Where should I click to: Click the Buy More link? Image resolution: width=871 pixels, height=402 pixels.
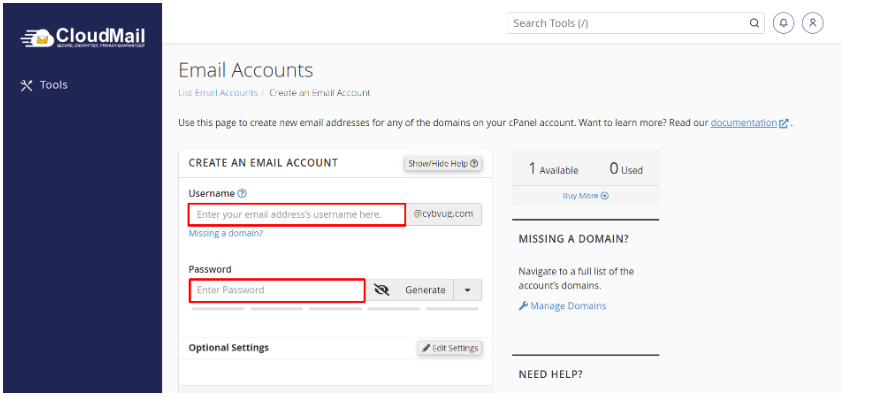pyautogui.click(x=585, y=196)
